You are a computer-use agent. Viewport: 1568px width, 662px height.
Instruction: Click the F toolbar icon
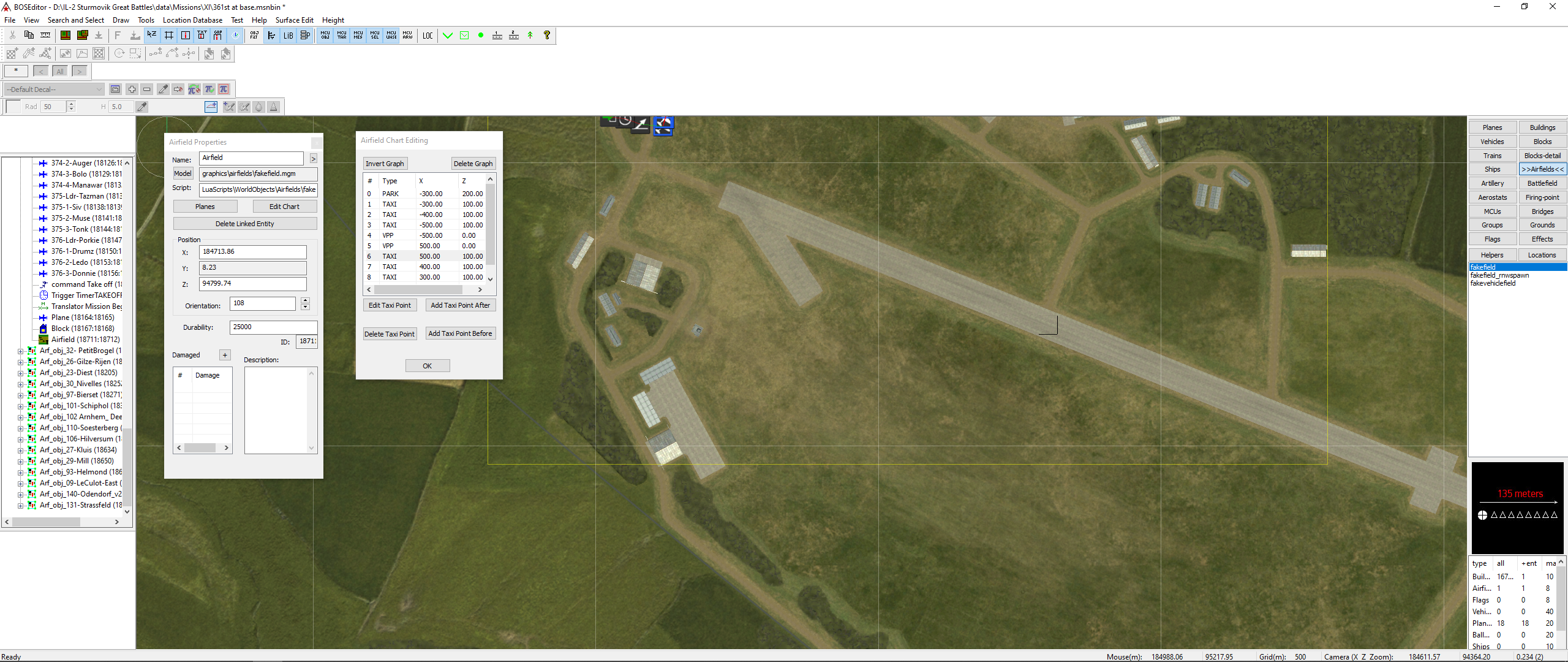118,36
